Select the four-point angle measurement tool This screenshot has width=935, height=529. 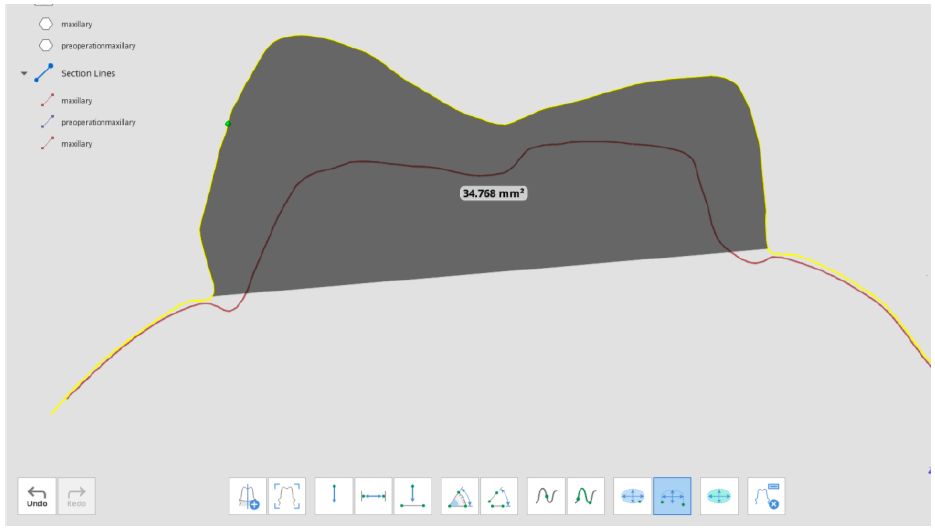[x=499, y=496]
